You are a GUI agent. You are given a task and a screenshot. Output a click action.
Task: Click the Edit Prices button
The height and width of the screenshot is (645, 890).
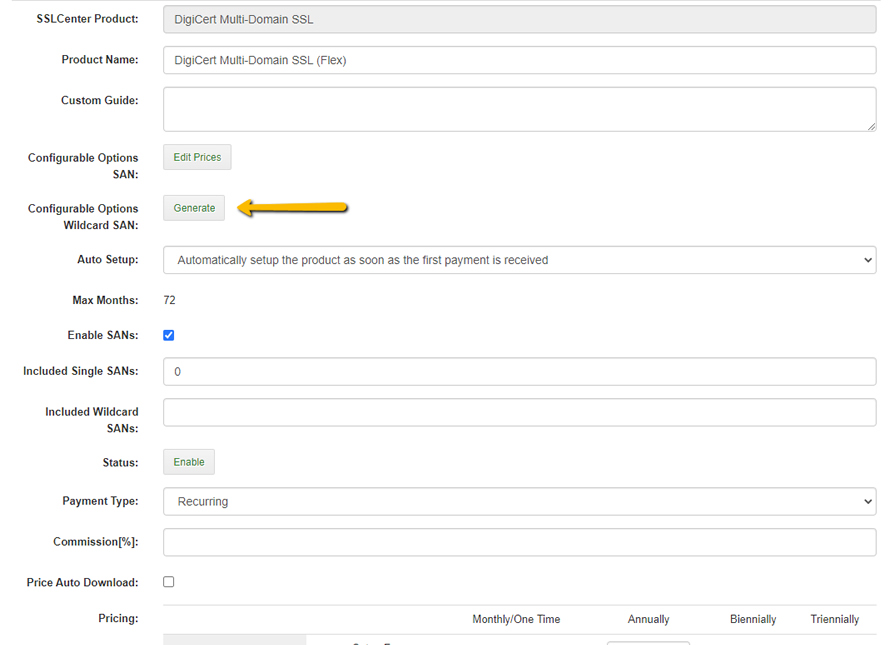197,157
